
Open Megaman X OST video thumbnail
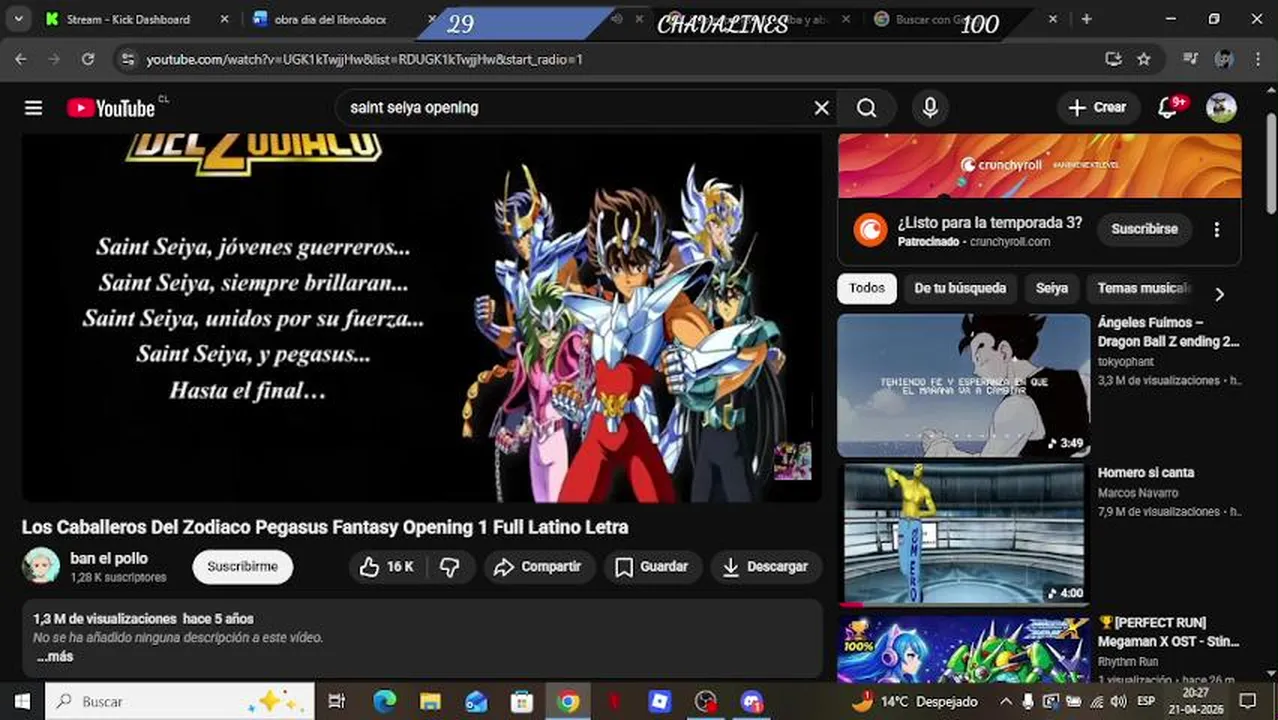(964, 647)
